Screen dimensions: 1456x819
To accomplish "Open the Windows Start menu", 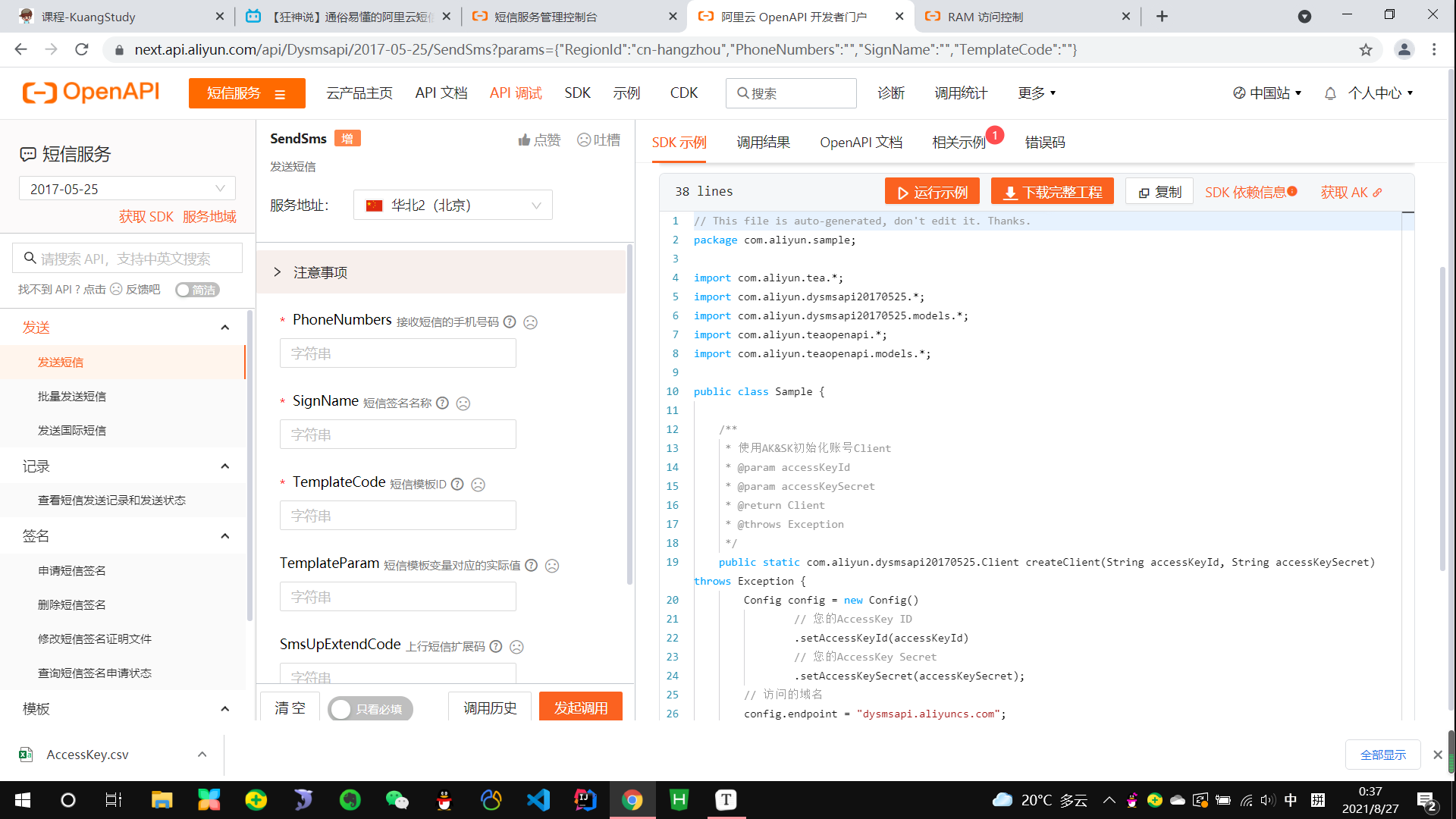I will [x=23, y=800].
